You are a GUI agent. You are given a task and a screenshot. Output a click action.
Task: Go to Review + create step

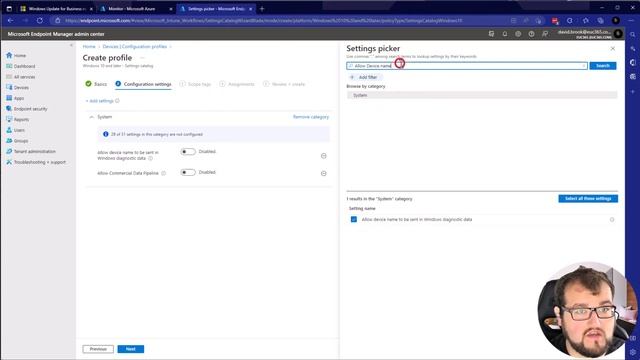pyautogui.click(x=284, y=84)
